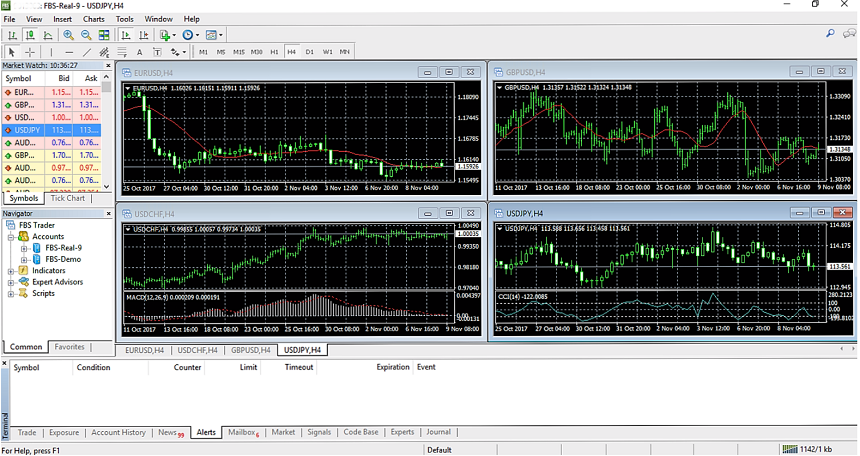Click the Condition column header in Alerts

pyautogui.click(x=93, y=368)
